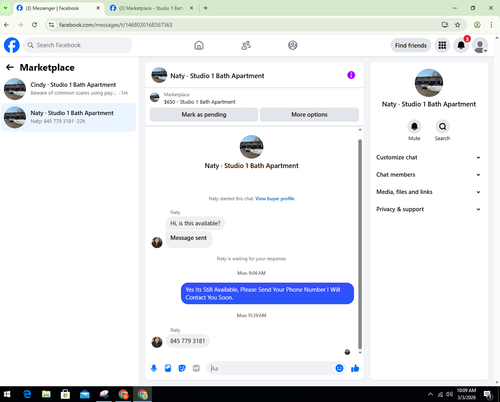
Task: Click the More options button
Action: [x=309, y=115]
